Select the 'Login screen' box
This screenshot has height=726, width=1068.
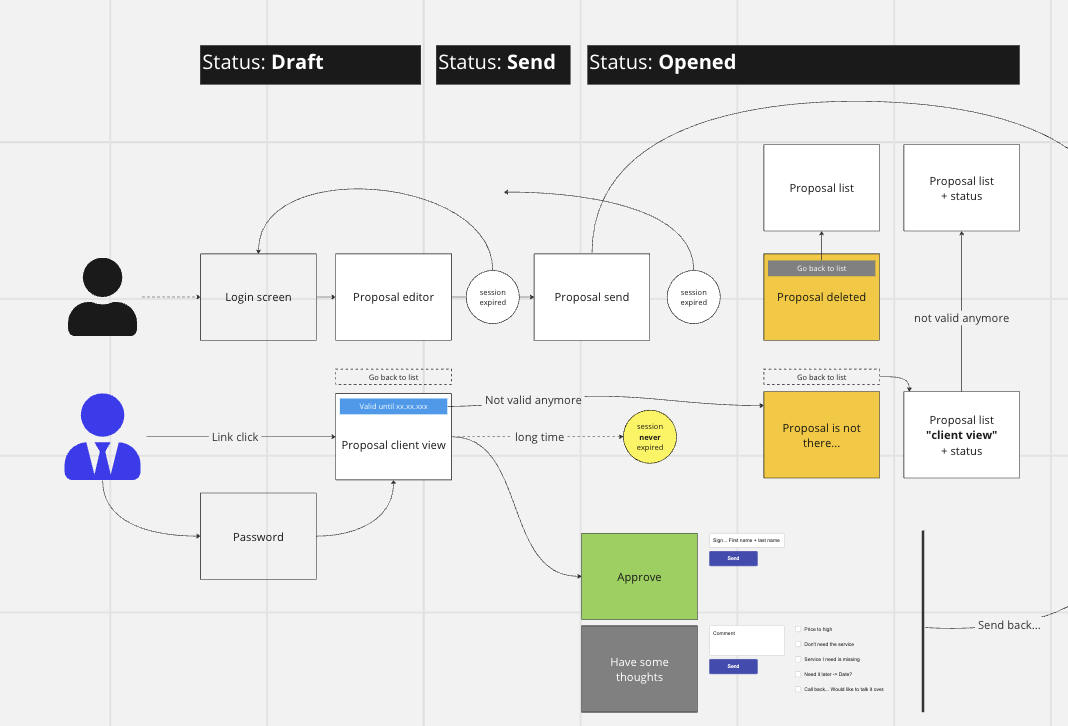click(x=258, y=297)
